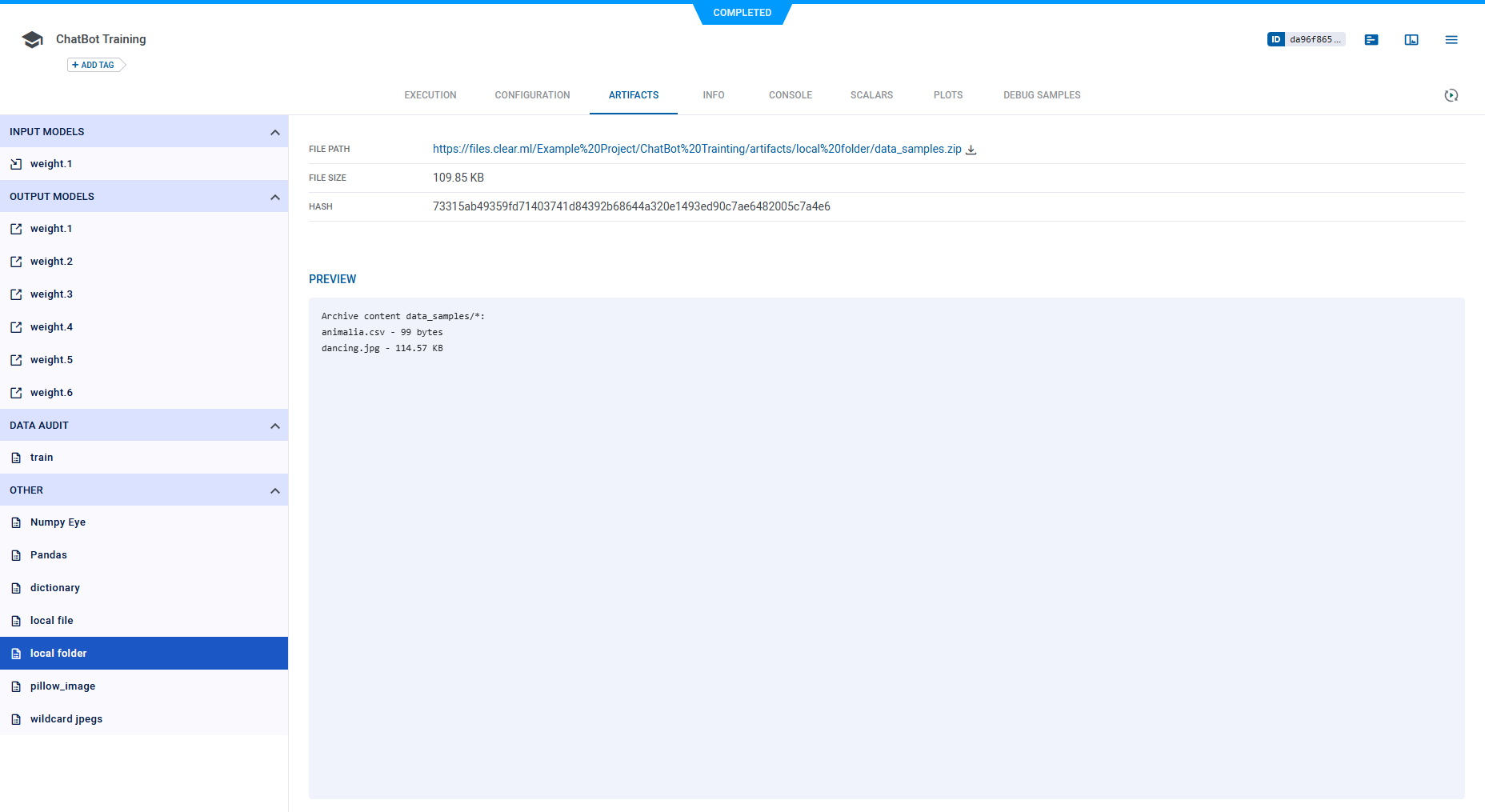Copy the experiment ID da96f865

click(1306, 38)
